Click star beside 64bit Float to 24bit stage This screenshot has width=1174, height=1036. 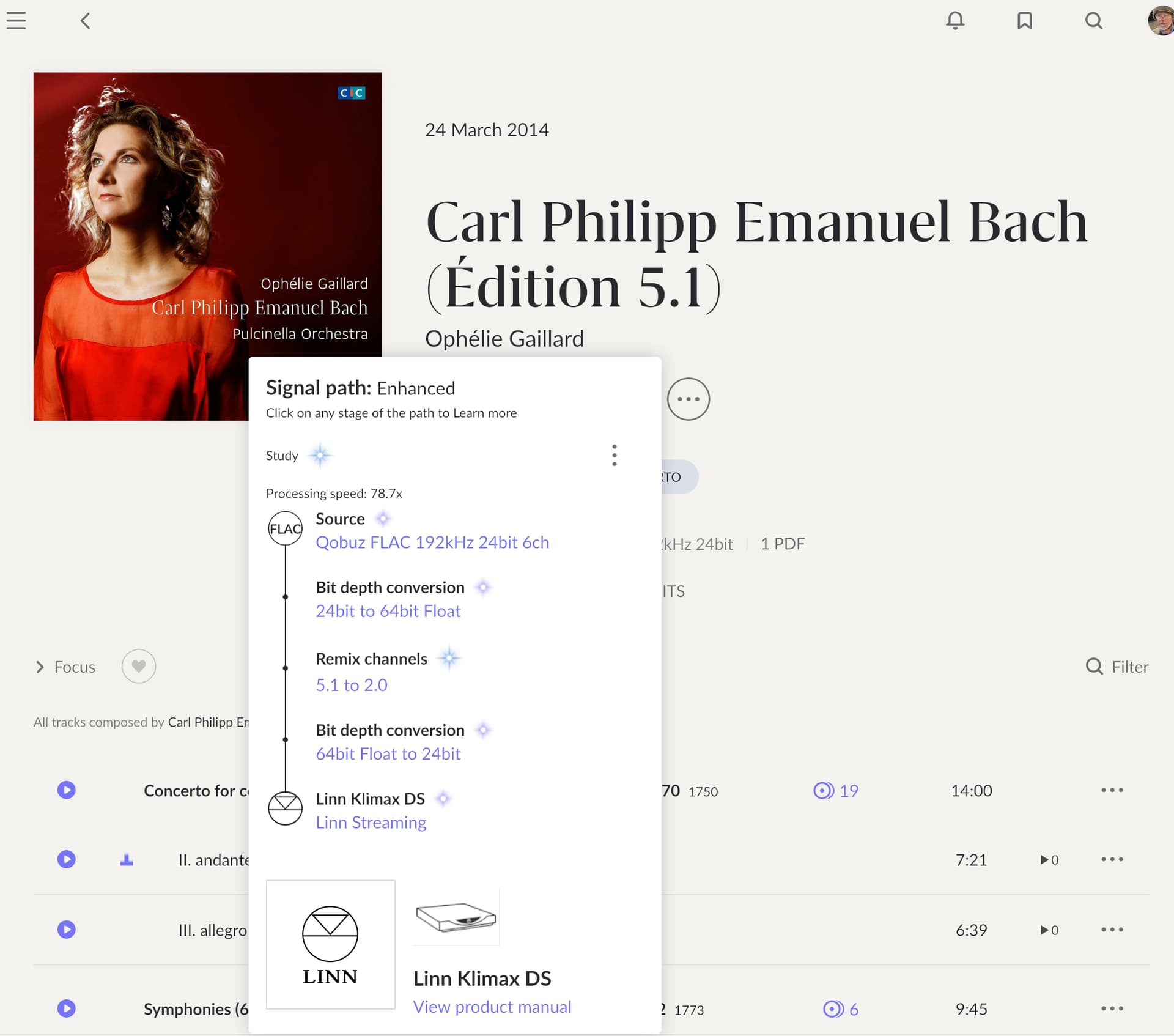click(x=483, y=730)
